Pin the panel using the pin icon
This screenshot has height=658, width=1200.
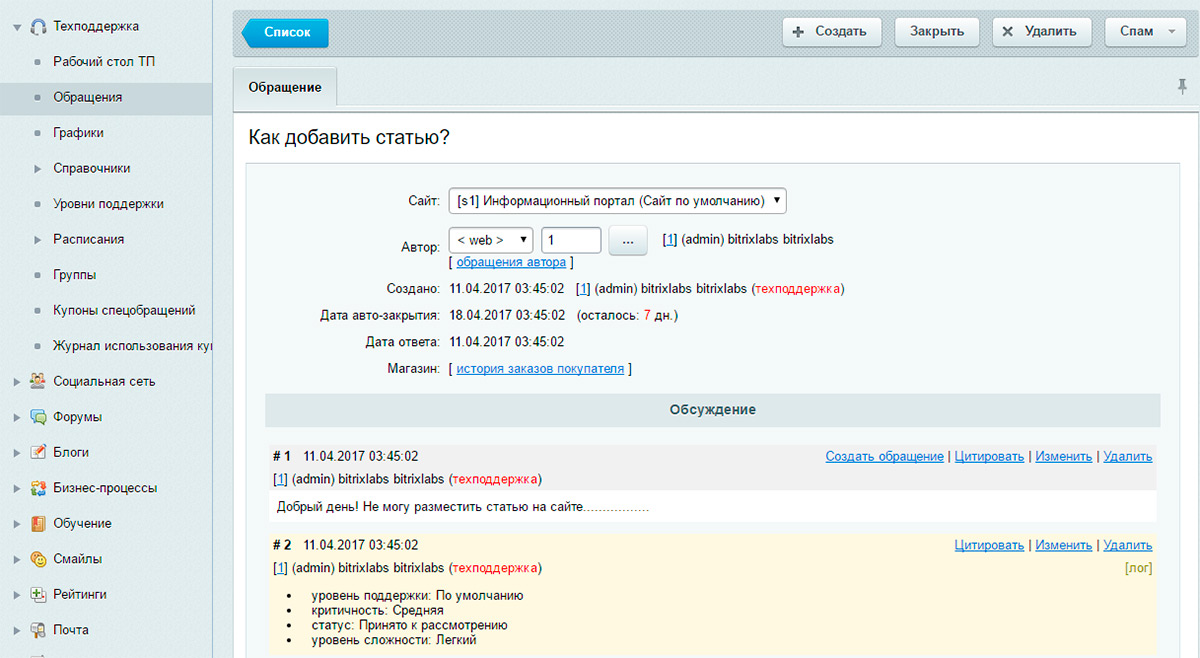[1182, 87]
